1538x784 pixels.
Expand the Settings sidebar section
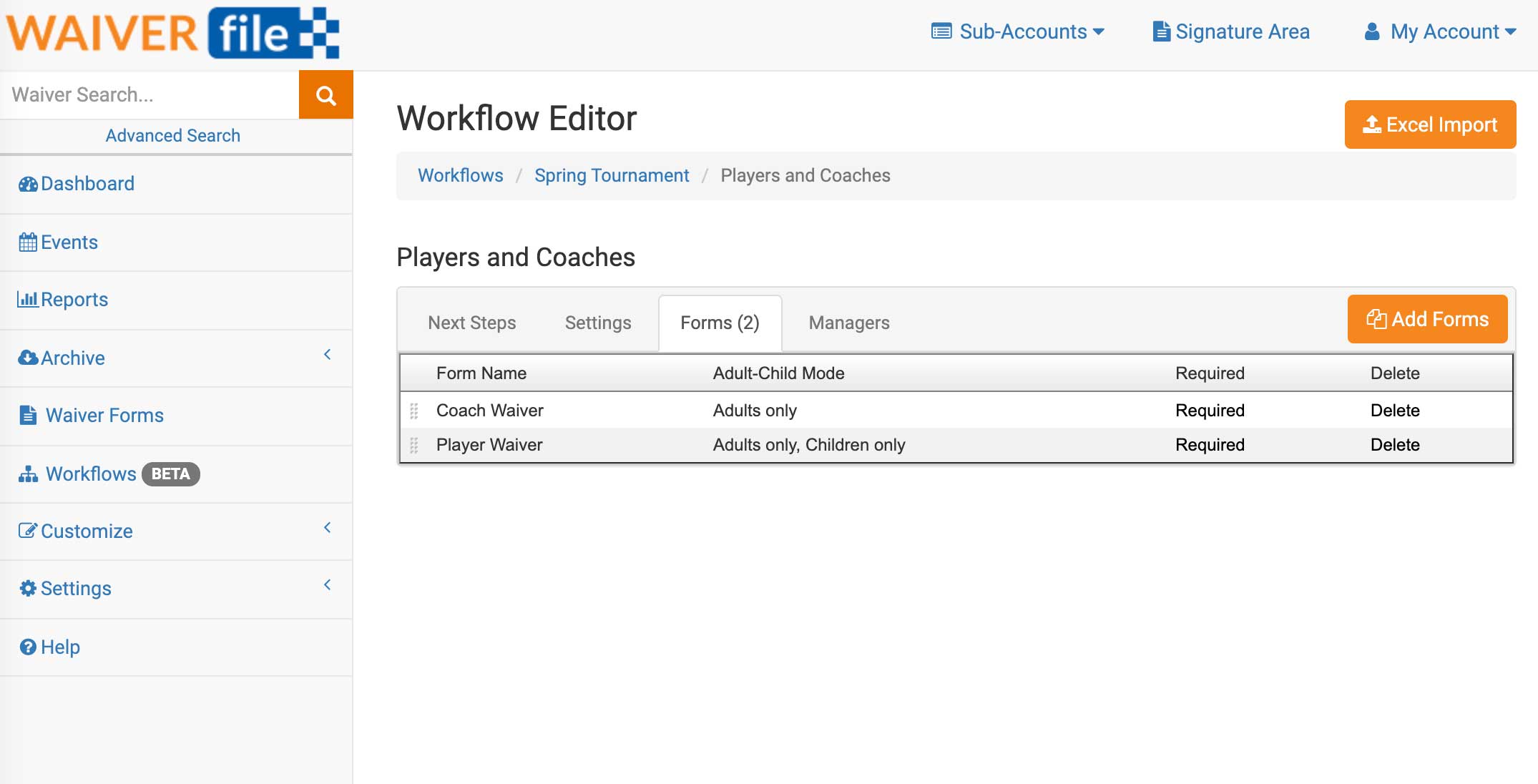click(328, 584)
